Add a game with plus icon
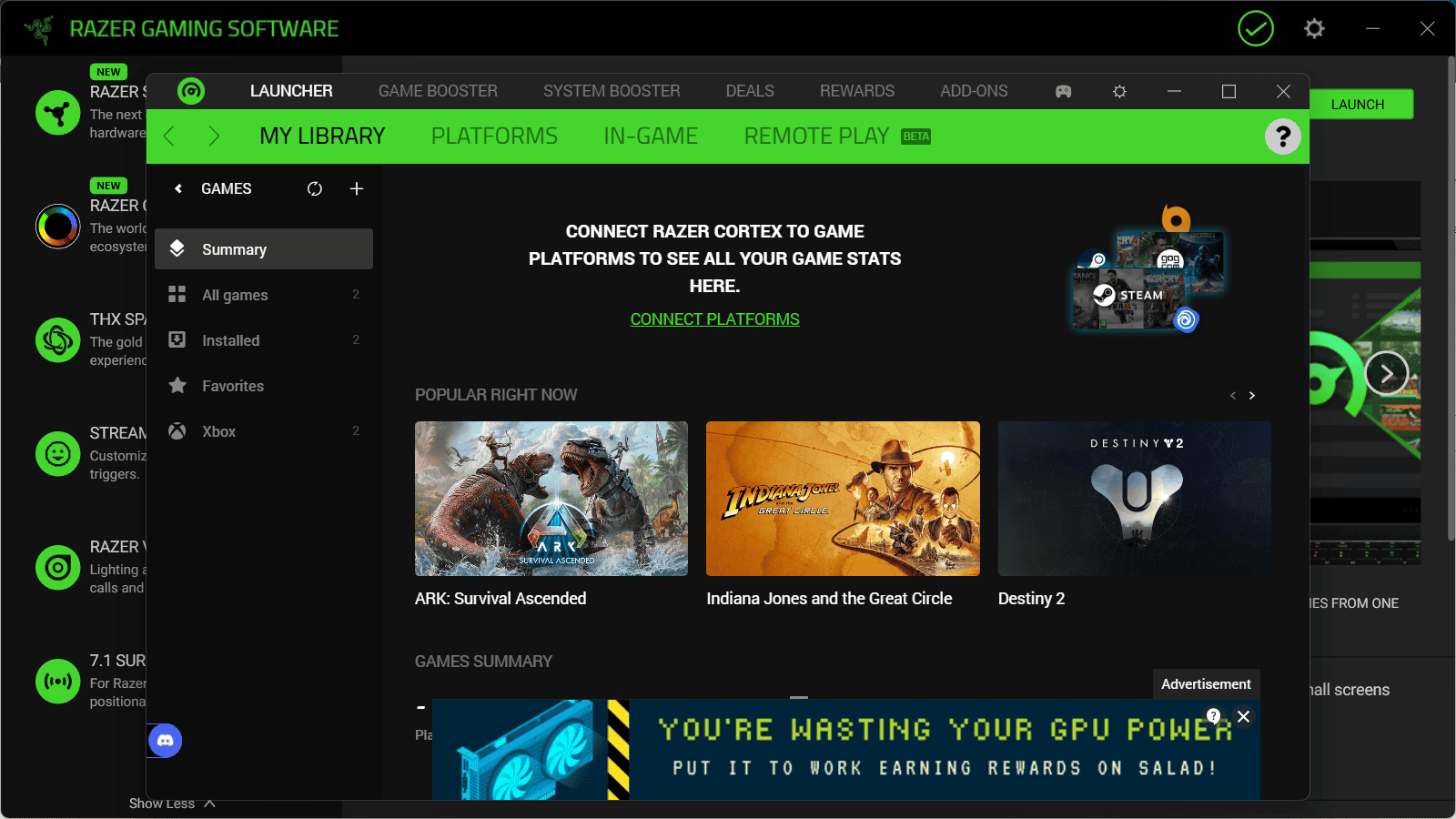1456x819 pixels. tap(357, 188)
